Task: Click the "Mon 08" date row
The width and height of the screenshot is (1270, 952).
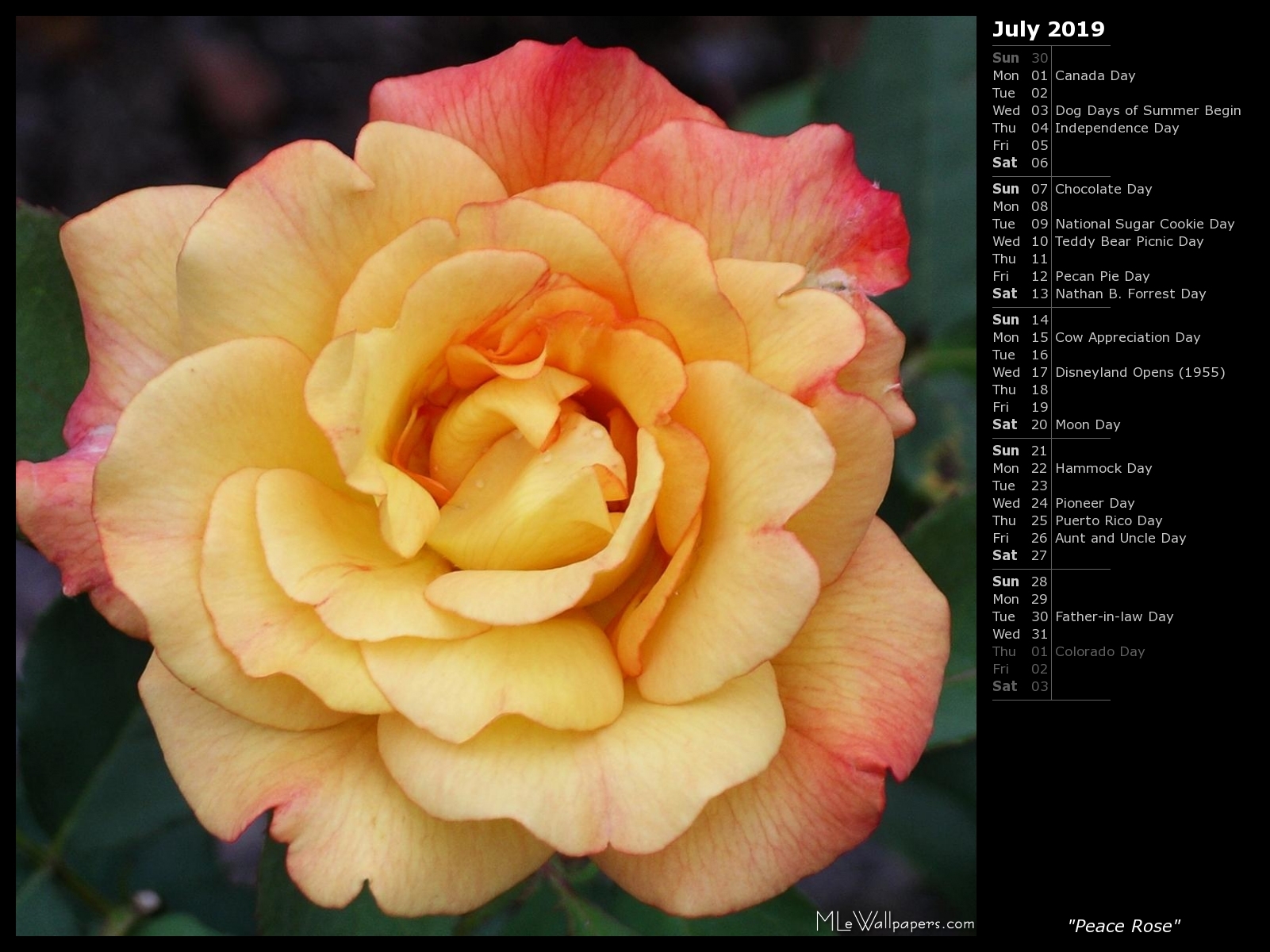Action: click(1020, 206)
